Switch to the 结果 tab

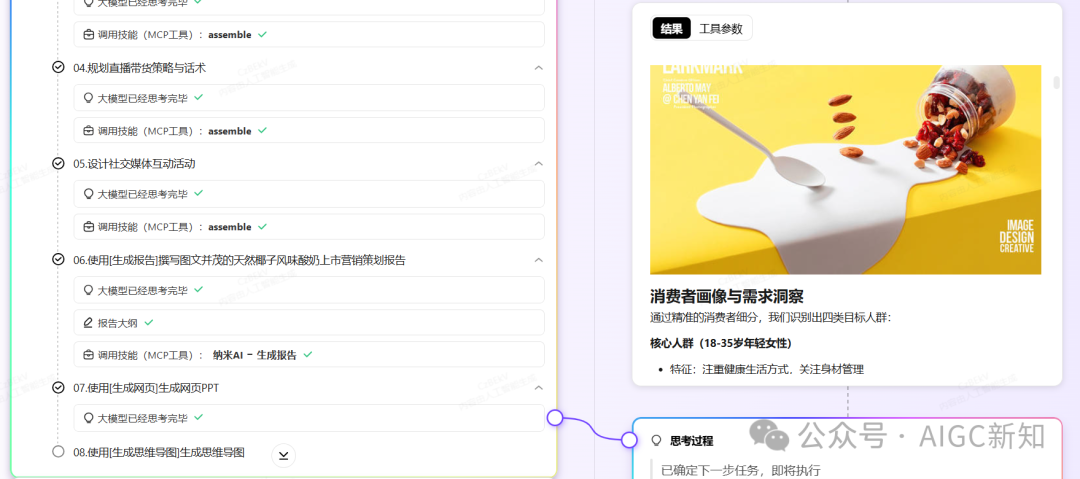click(672, 28)
